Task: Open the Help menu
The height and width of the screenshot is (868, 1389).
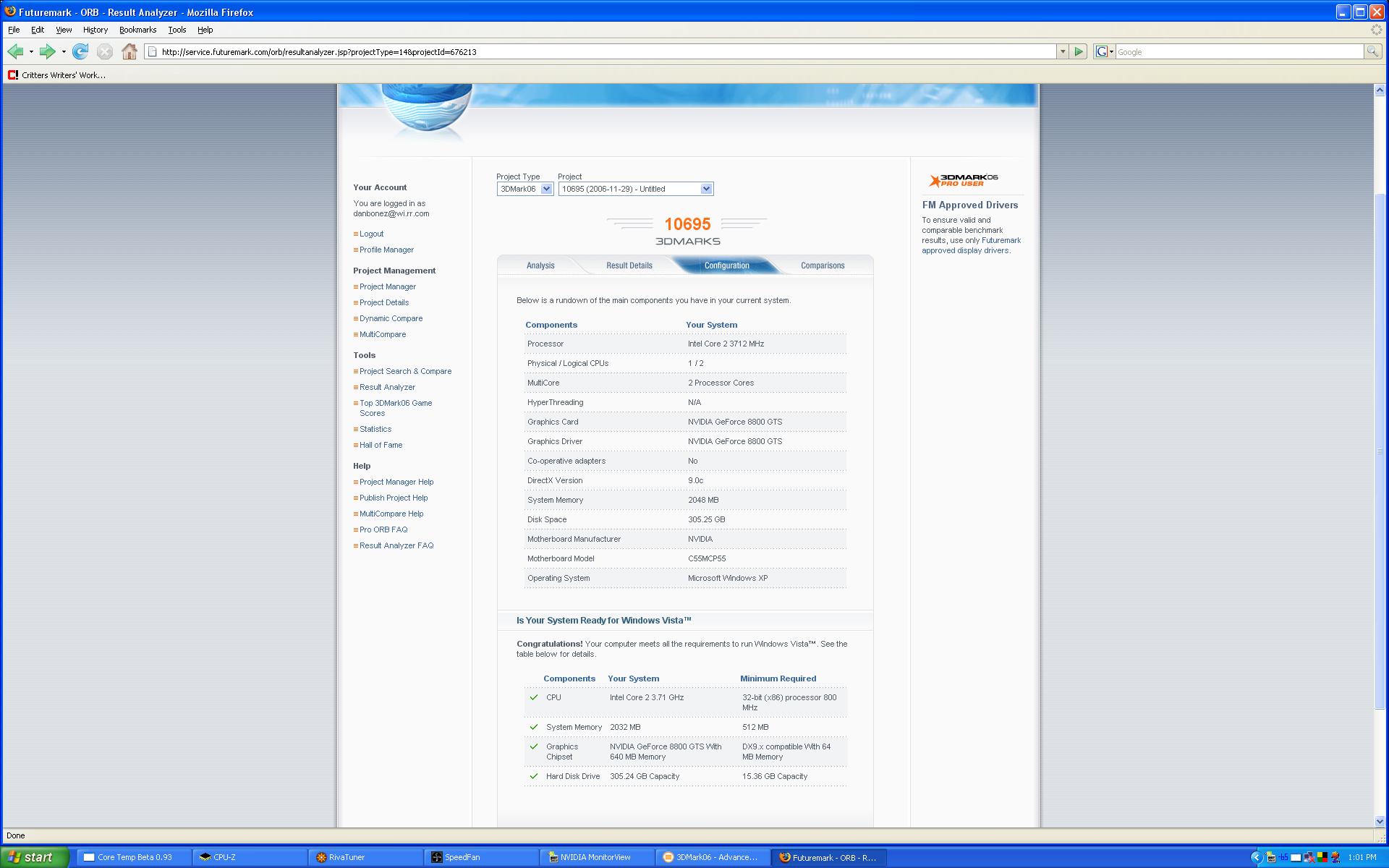Action: (205, 30)
